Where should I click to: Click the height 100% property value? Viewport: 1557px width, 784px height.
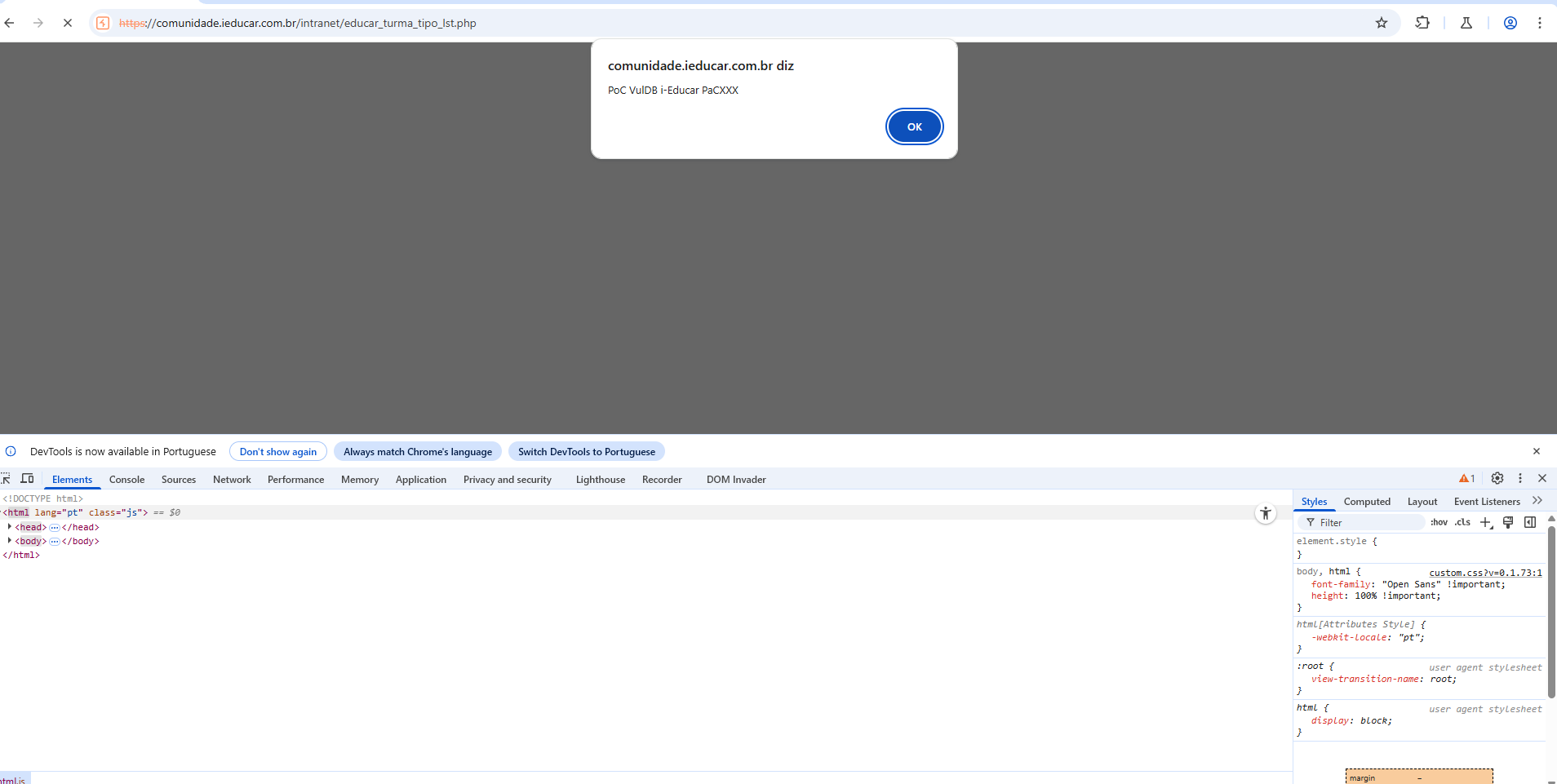click(x=1397, y=596)
